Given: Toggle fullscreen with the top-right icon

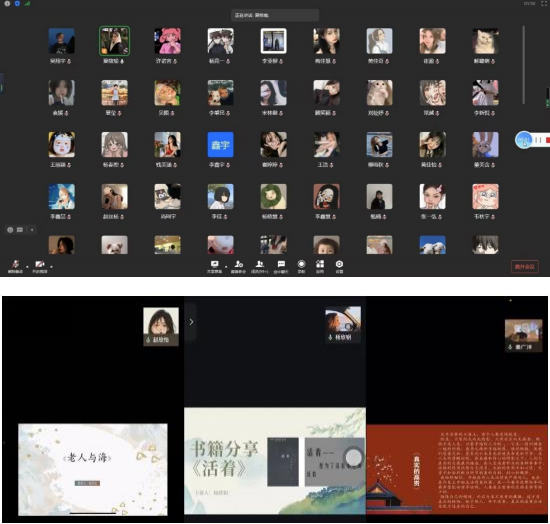Looking at the screenshot, I should coord(544,4).
